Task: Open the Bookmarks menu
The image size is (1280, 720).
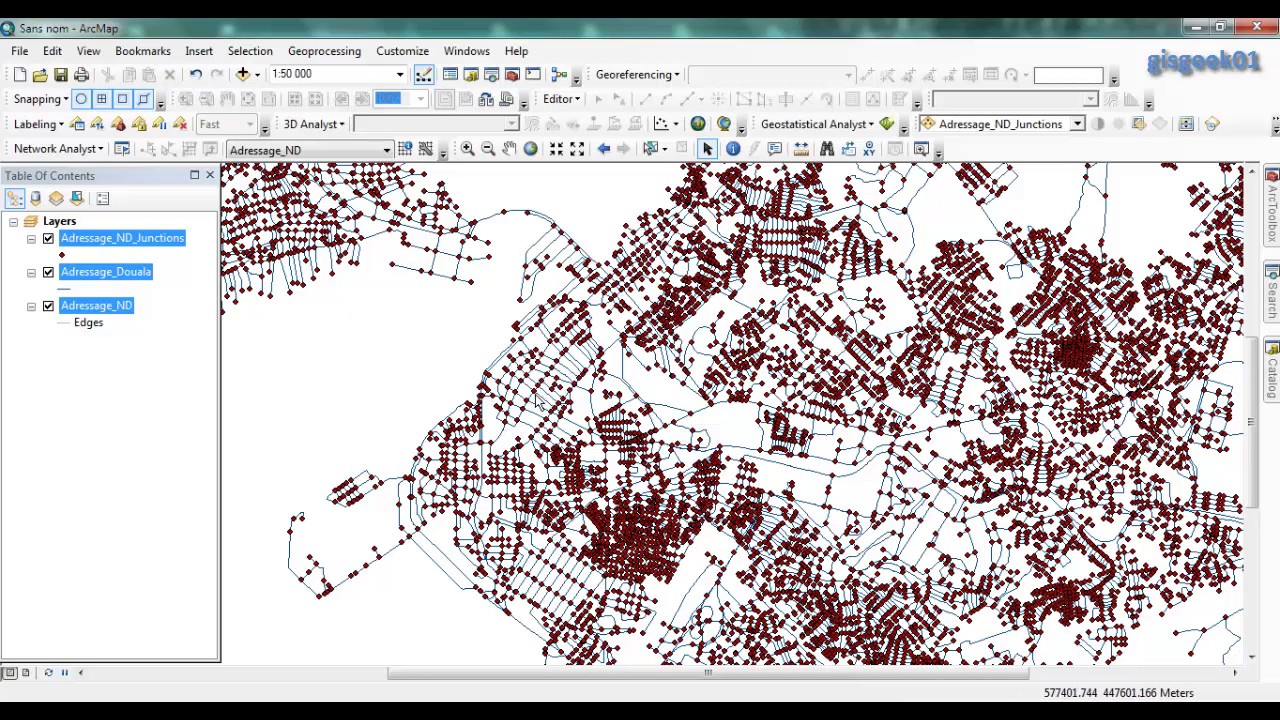Action: 143,51
